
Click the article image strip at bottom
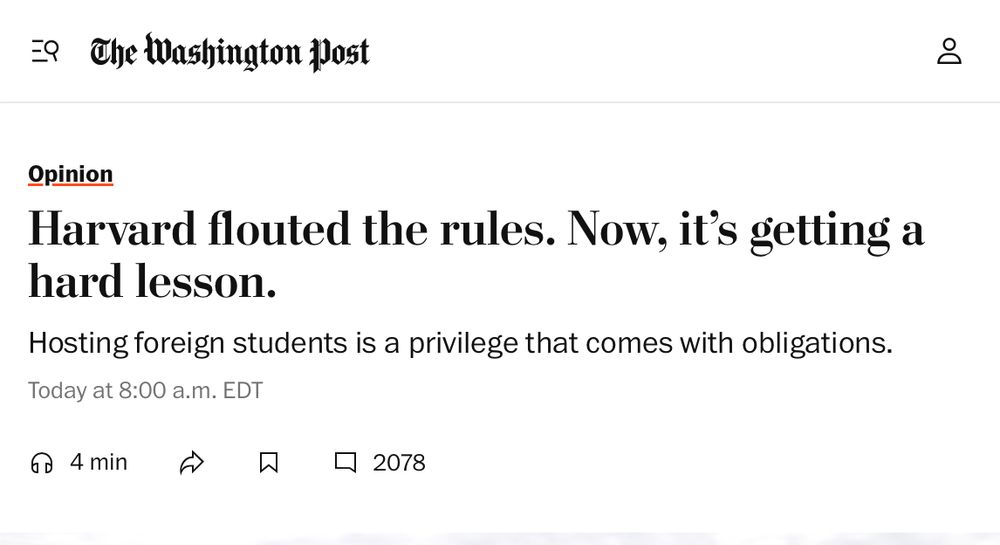tap(500, 539)
